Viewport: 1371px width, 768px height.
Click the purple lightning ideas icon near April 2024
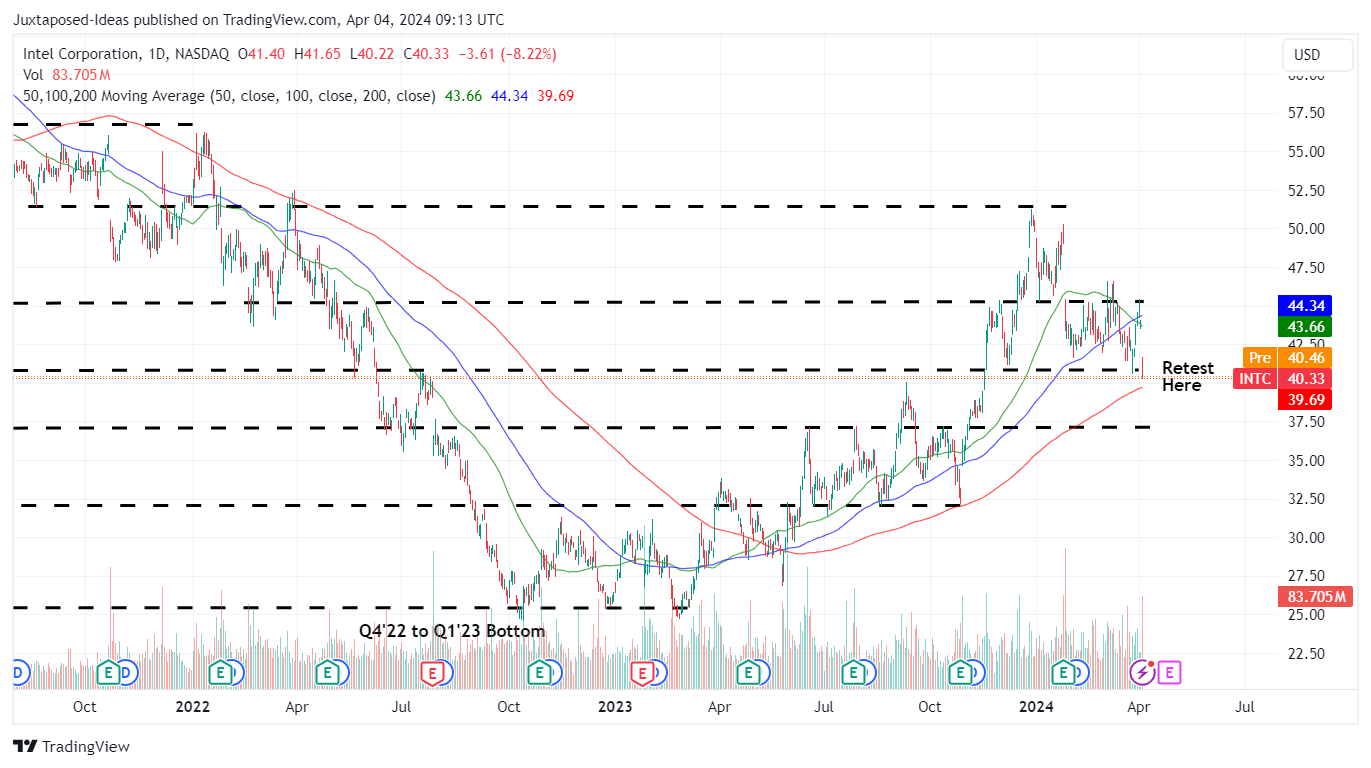(1141, 673)
